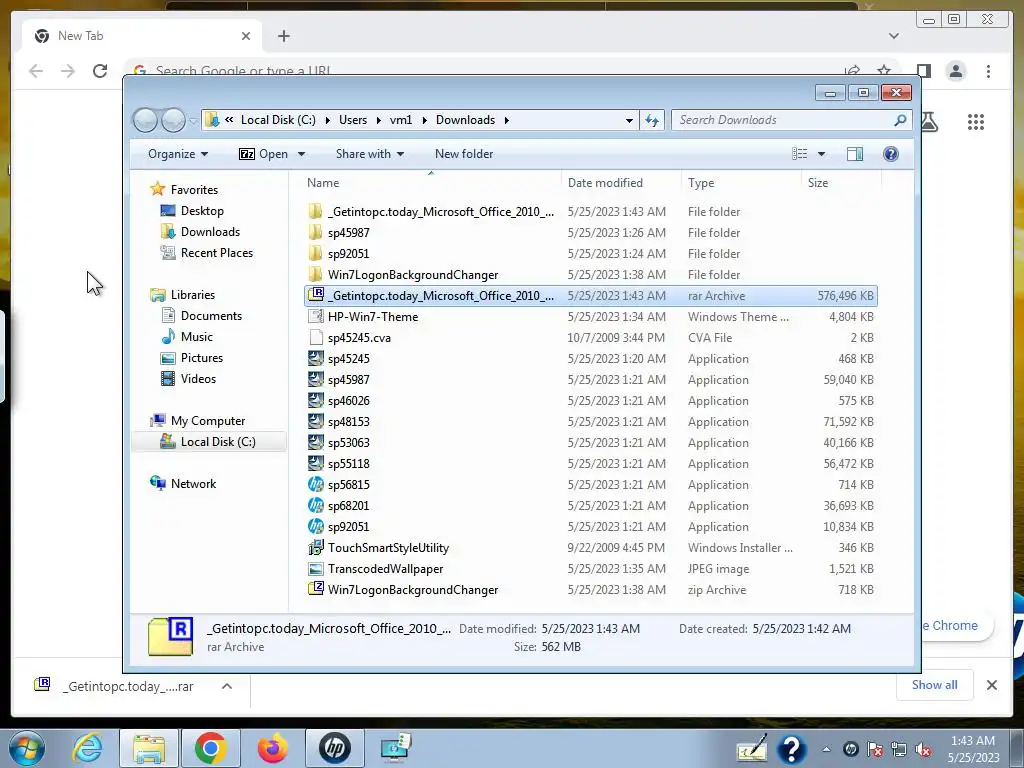Expand the Open button dropdown arrow
The image size is (1024, 768).
click(x=301, y=154)
